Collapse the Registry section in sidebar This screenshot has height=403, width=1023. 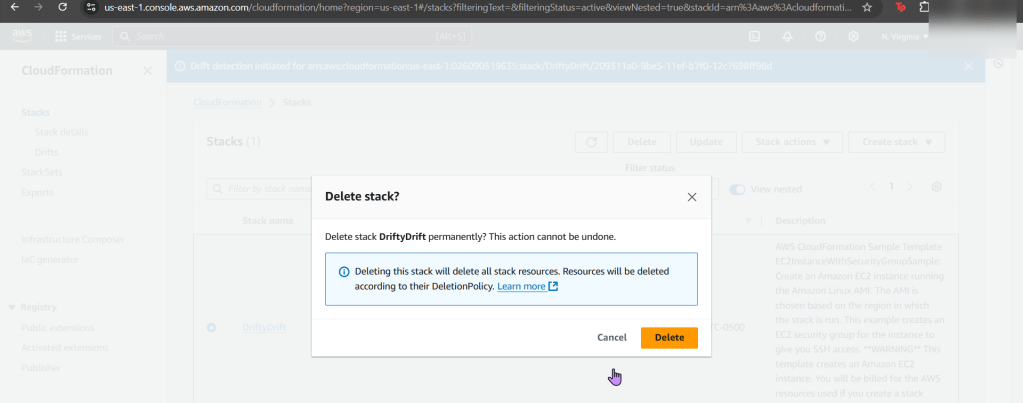(11, 307)
